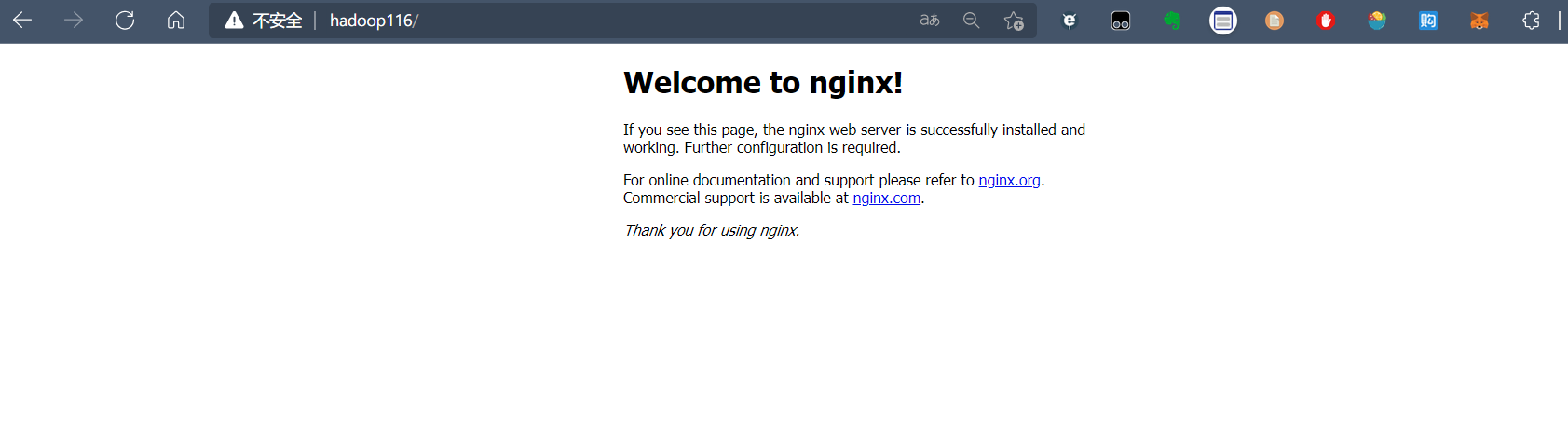The image size is (1568, 425).
Task: Open the colorful salad bowl extension
Action: click(1377, 20)
